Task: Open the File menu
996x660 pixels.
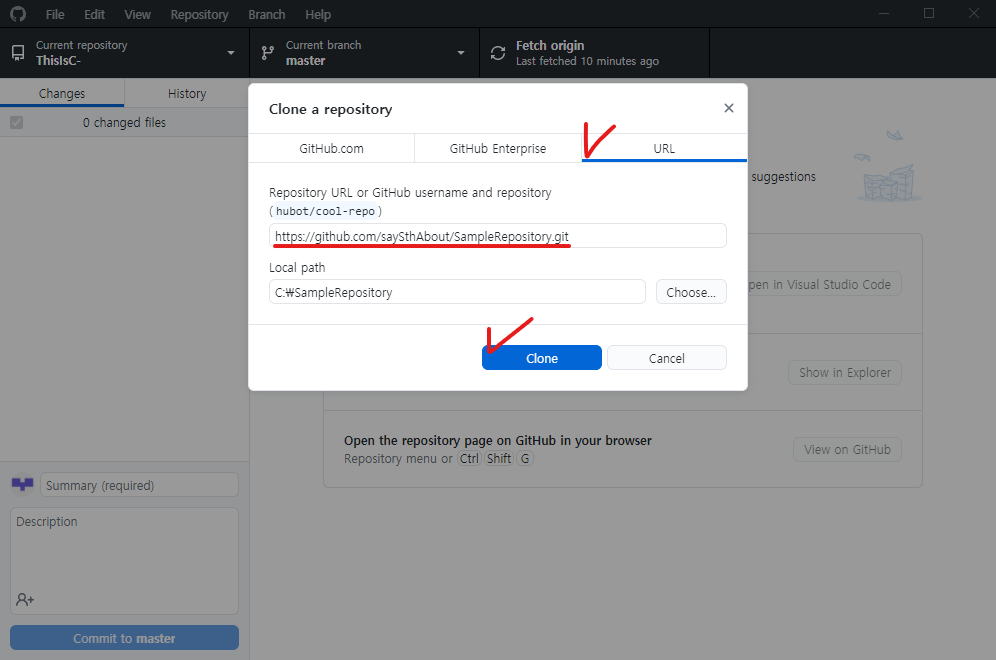Action: (x=55, y=14)
